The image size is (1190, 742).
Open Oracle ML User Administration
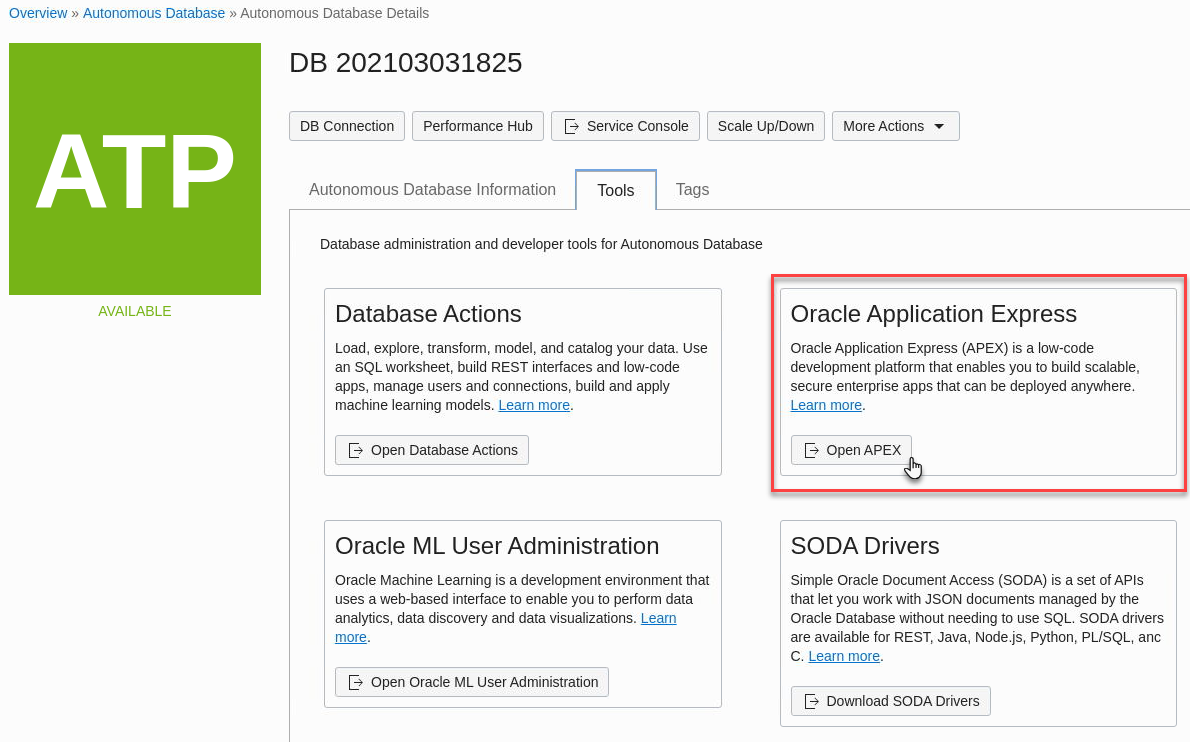click(x=471, y=682)
